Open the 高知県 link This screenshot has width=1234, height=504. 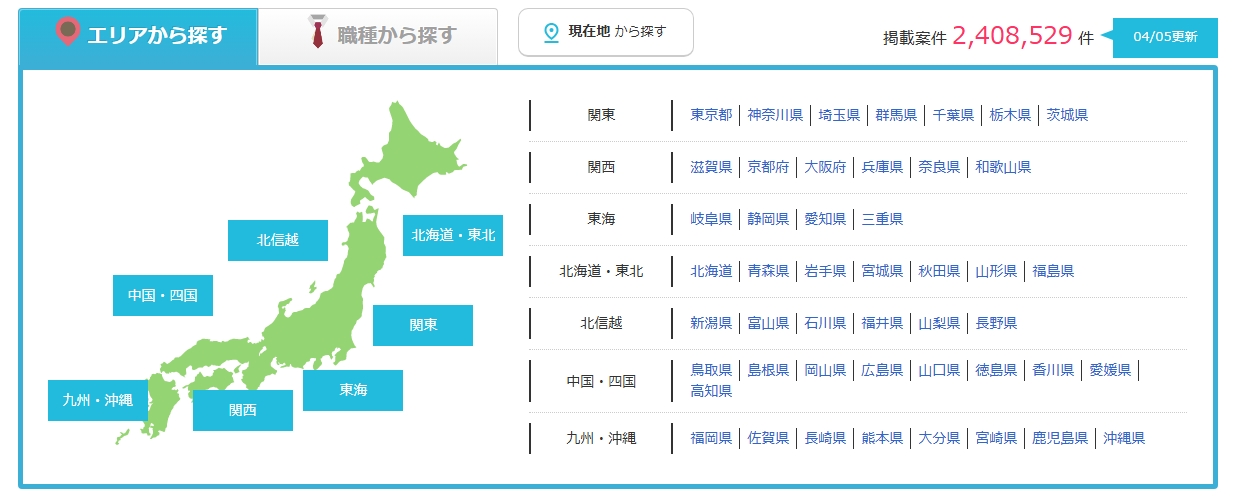[711, 391]
